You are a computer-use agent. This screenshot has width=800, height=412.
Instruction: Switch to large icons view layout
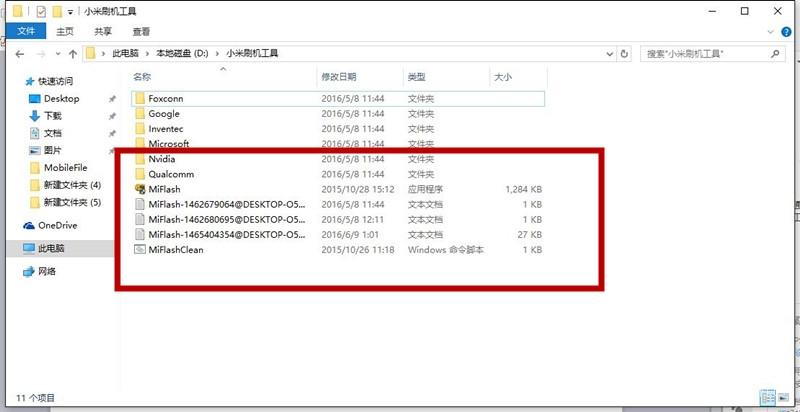point(783,397)
